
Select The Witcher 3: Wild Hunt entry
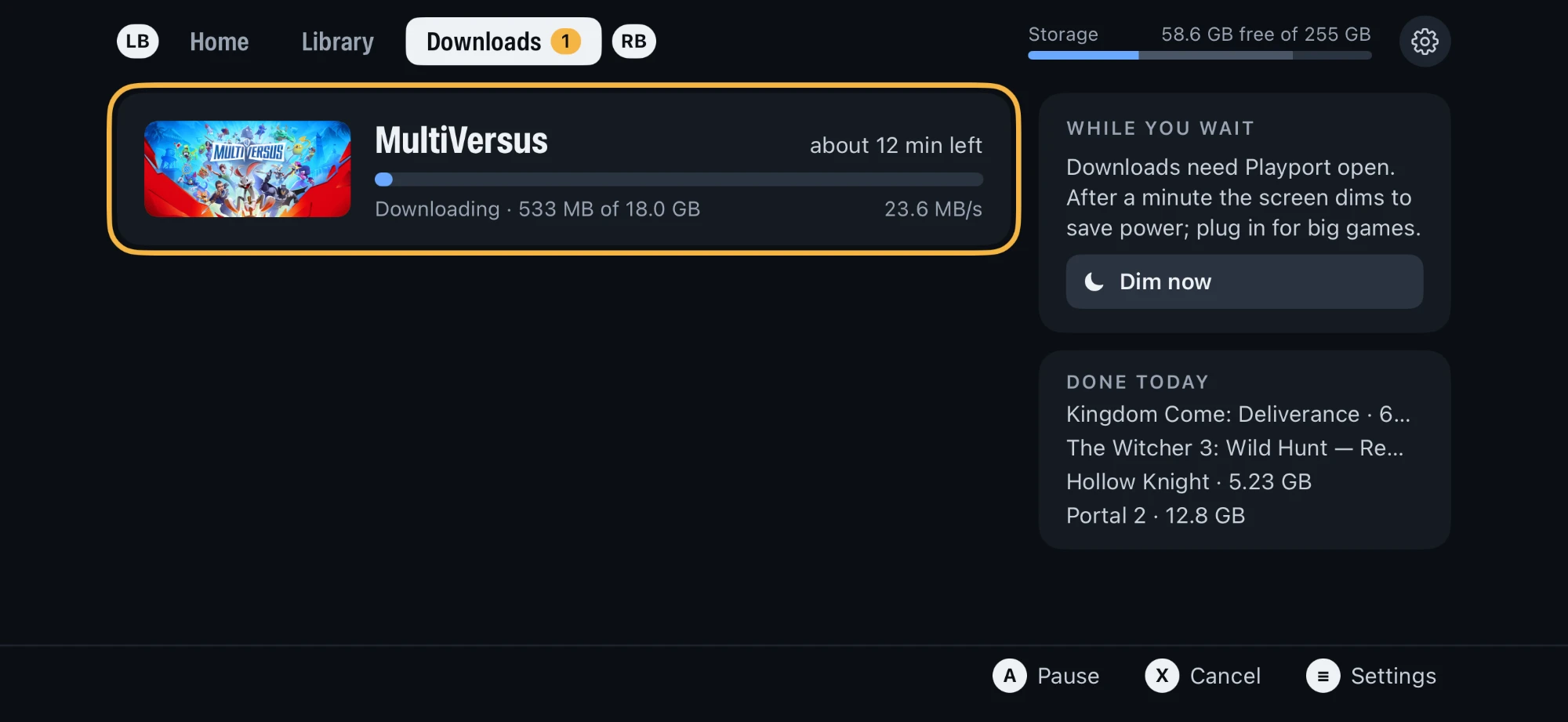1235,448
